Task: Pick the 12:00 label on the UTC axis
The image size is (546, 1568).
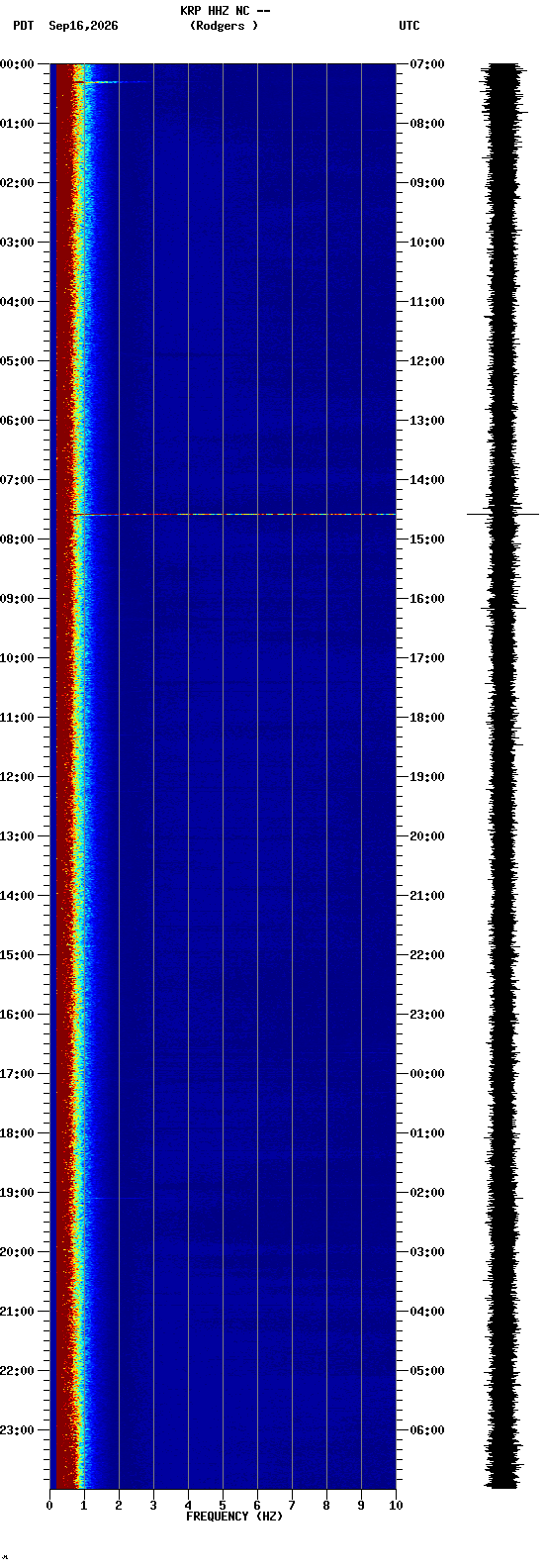Action: click(427, 361)
